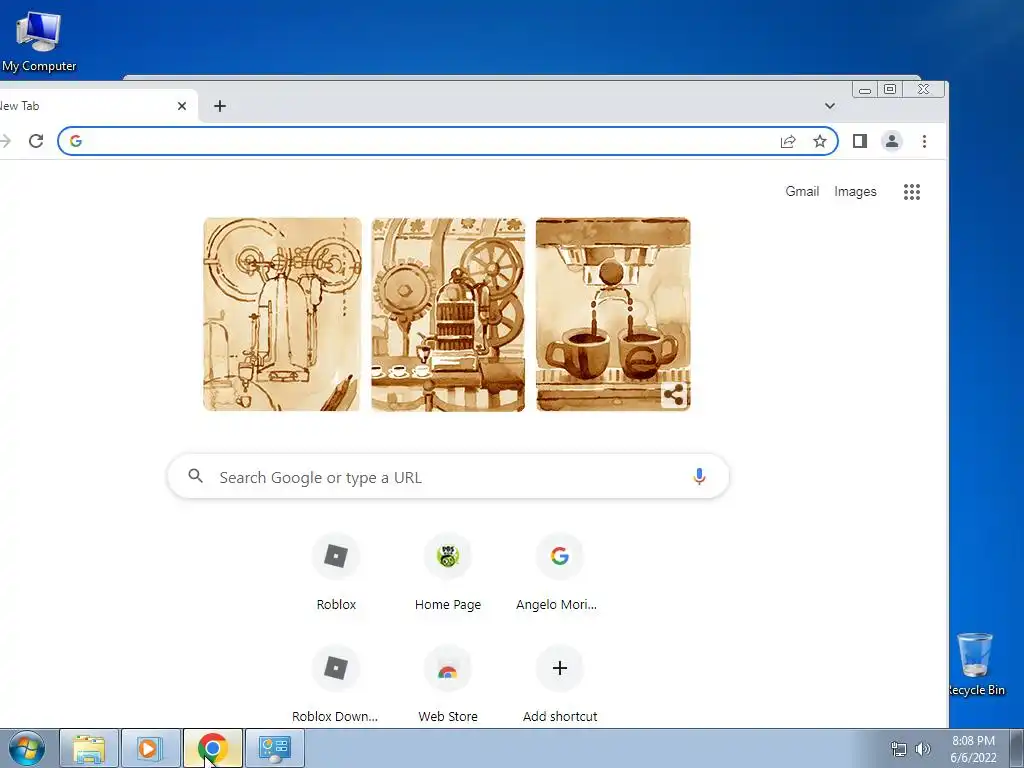Open the side panel icon
1024x768 pixels.
(859, 141)
